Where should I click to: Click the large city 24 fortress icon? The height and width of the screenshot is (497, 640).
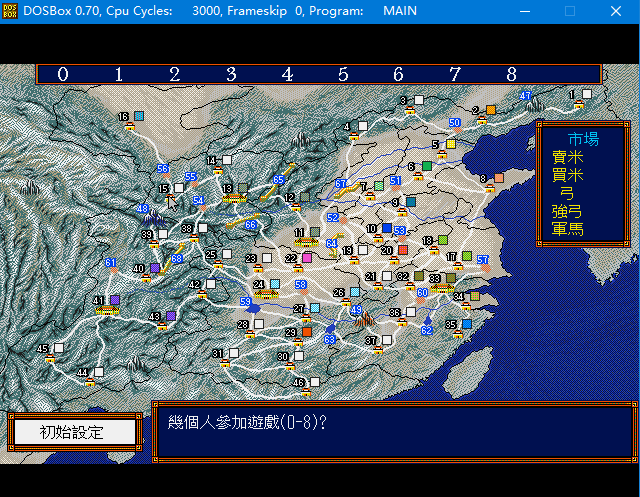[266, 294]
